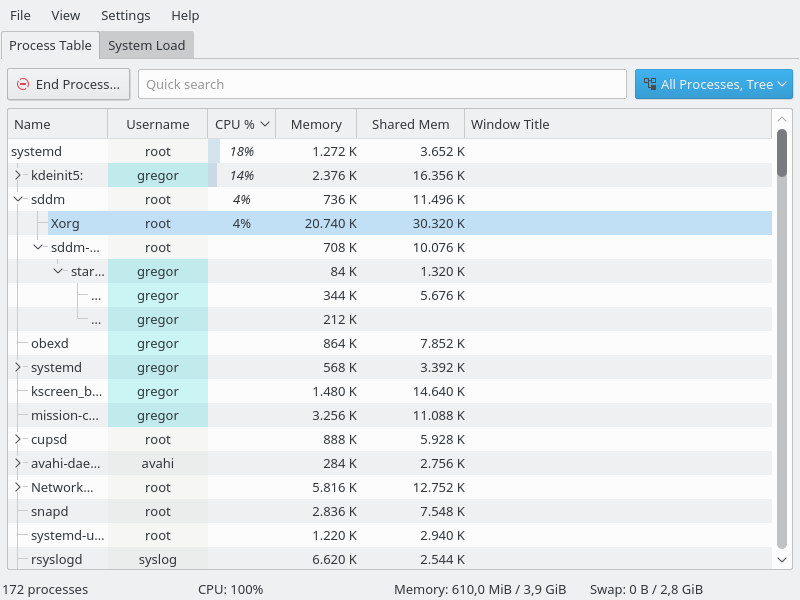Switch to the System Load tab
This screenshot has width=800, height=600.
click(x=146, y=45)
